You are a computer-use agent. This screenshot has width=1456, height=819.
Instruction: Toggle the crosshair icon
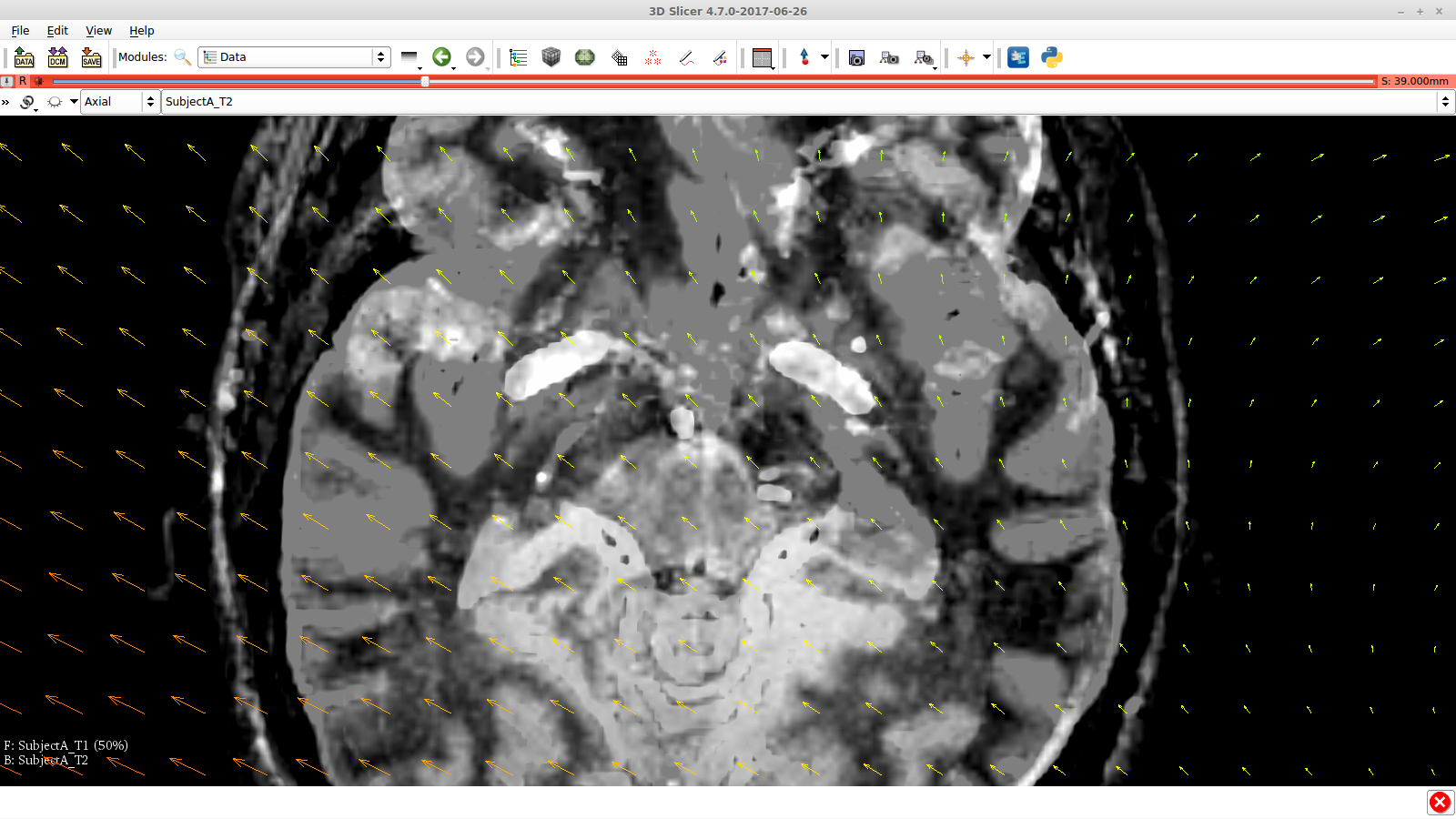[x=966, y=57]
